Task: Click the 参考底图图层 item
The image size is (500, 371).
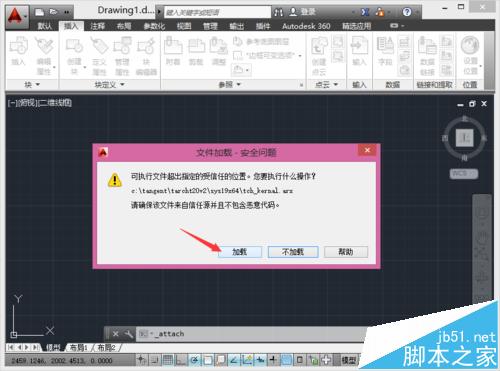Action: [261, 42]
